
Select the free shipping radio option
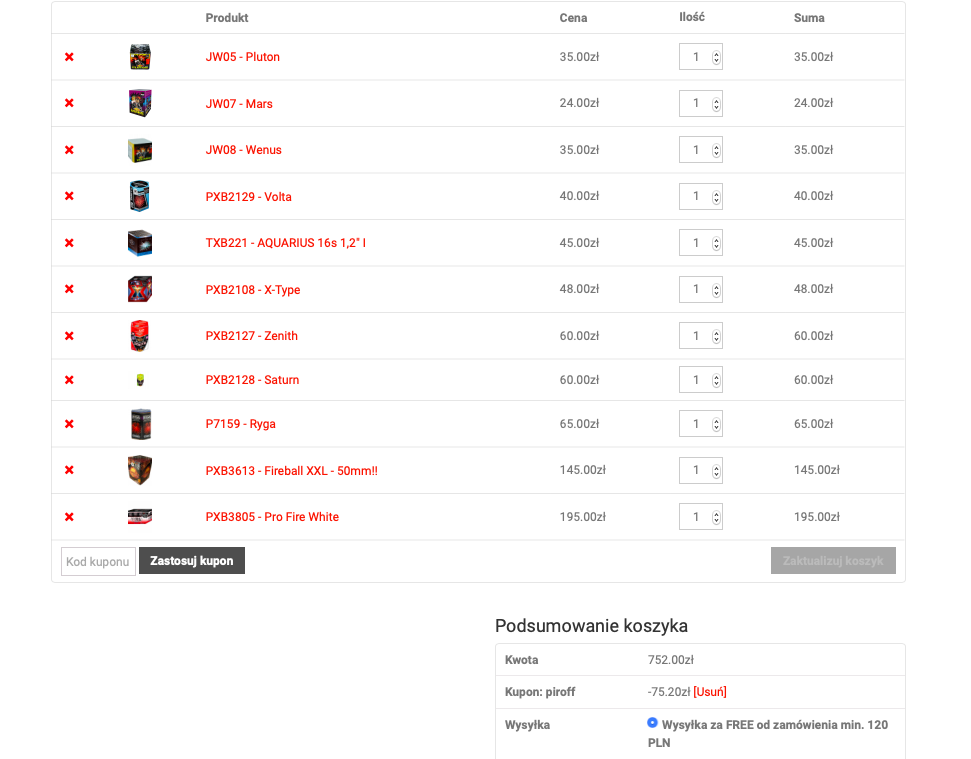point(652,722)
